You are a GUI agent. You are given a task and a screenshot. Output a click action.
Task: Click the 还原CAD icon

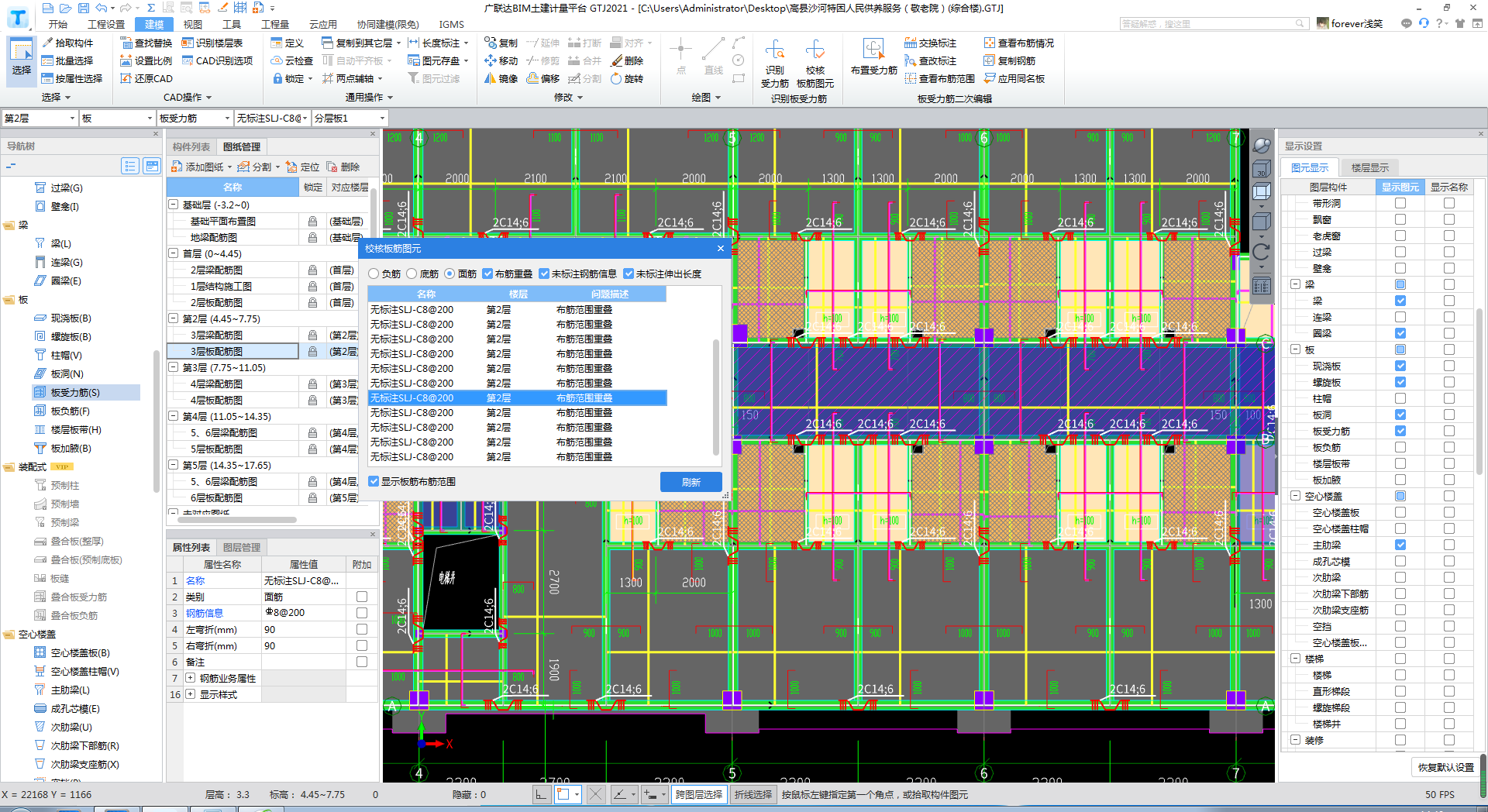coord(126,78)
